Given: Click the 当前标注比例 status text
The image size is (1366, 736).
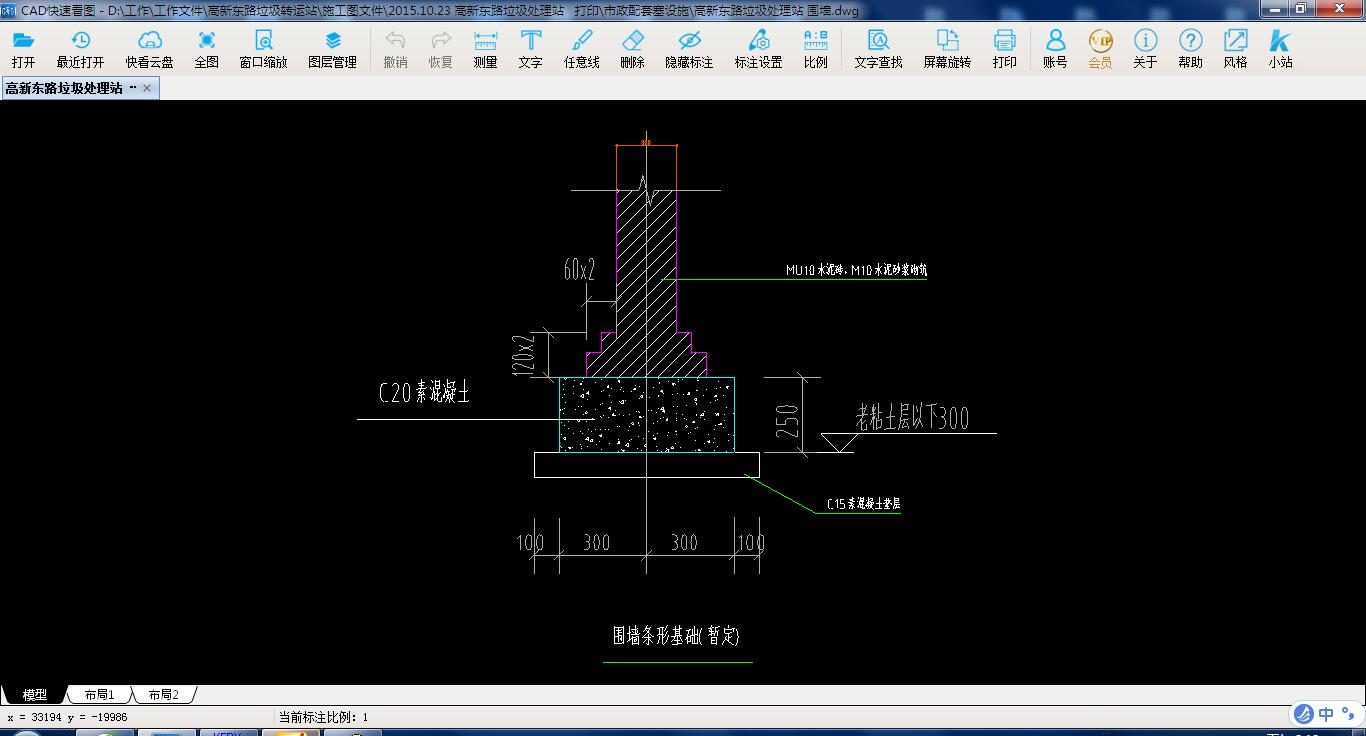Looking at the screenshot, I should click(323, 717).
